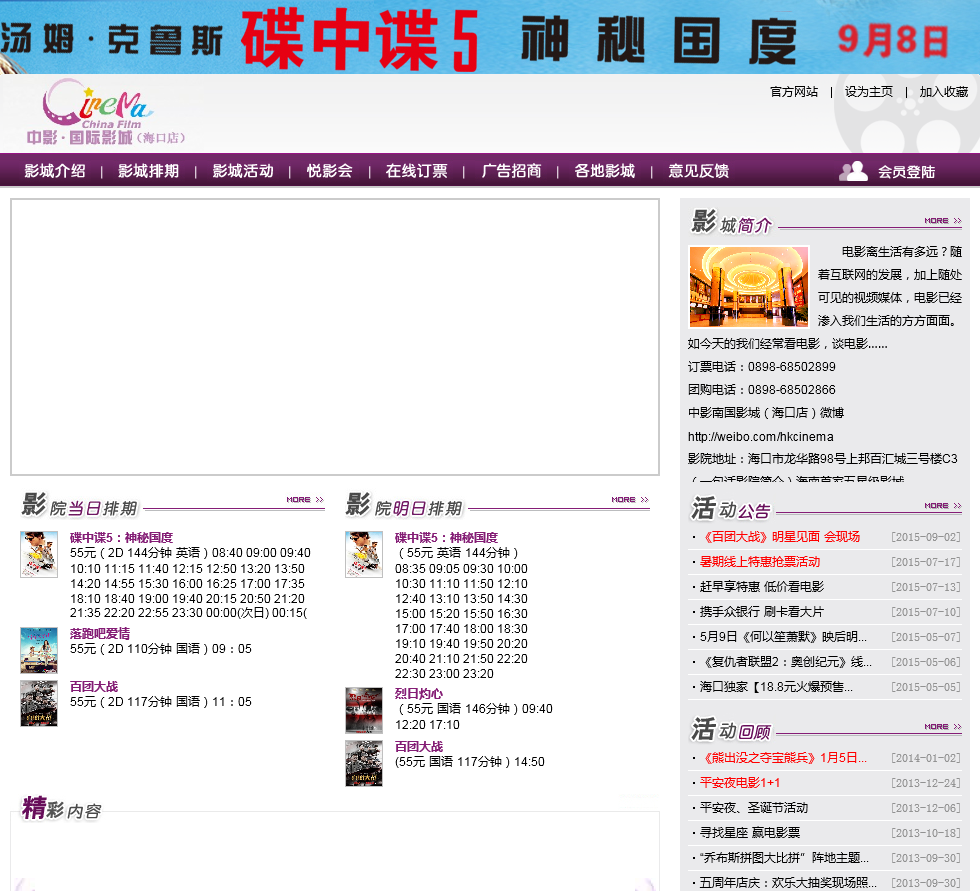
Task: Click 百团大战 title in tomorrow's schedule
Action: coord(419,747)
